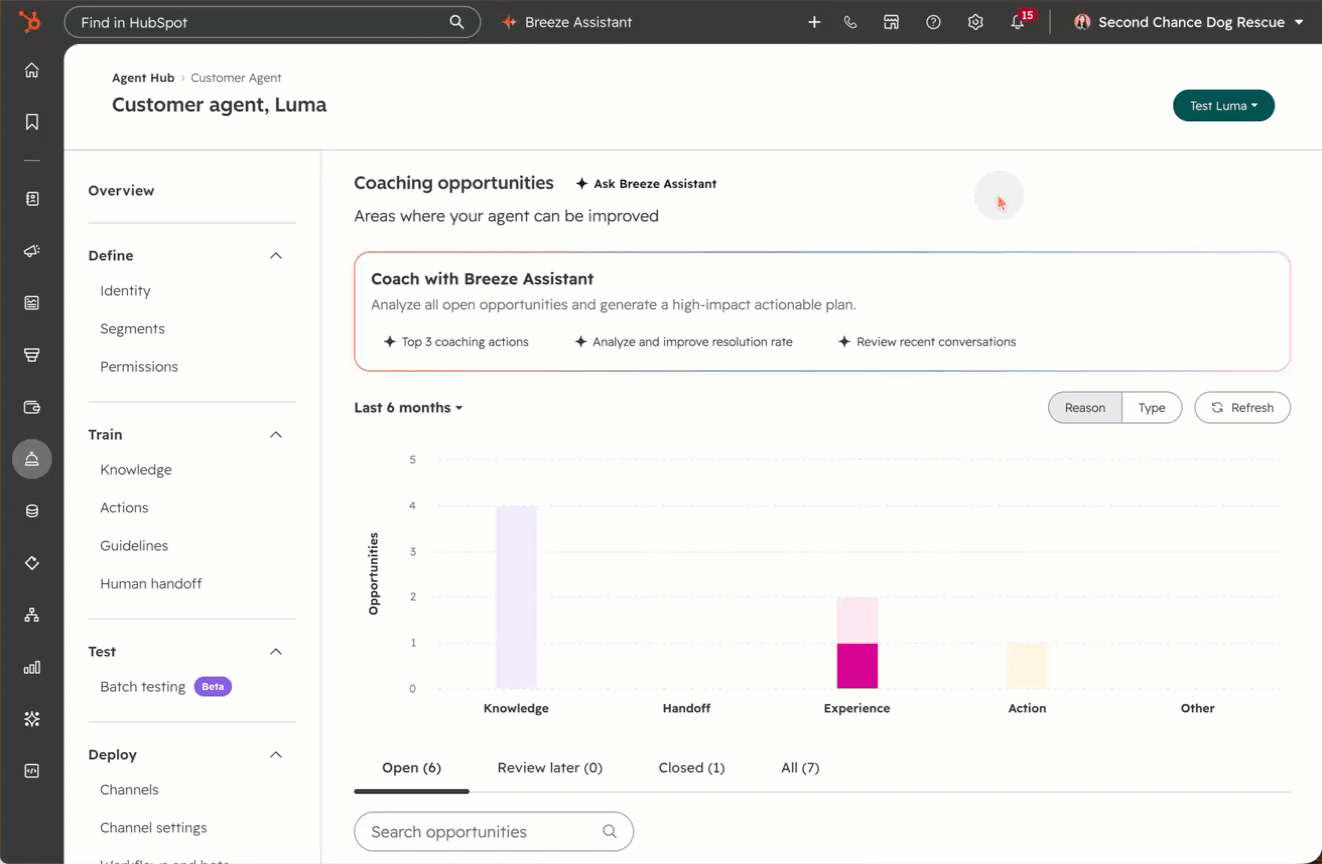Click the plus create icon in top bar
Image resolution: width=1322 pixels, height=864 pixels.
coord(814,22)
